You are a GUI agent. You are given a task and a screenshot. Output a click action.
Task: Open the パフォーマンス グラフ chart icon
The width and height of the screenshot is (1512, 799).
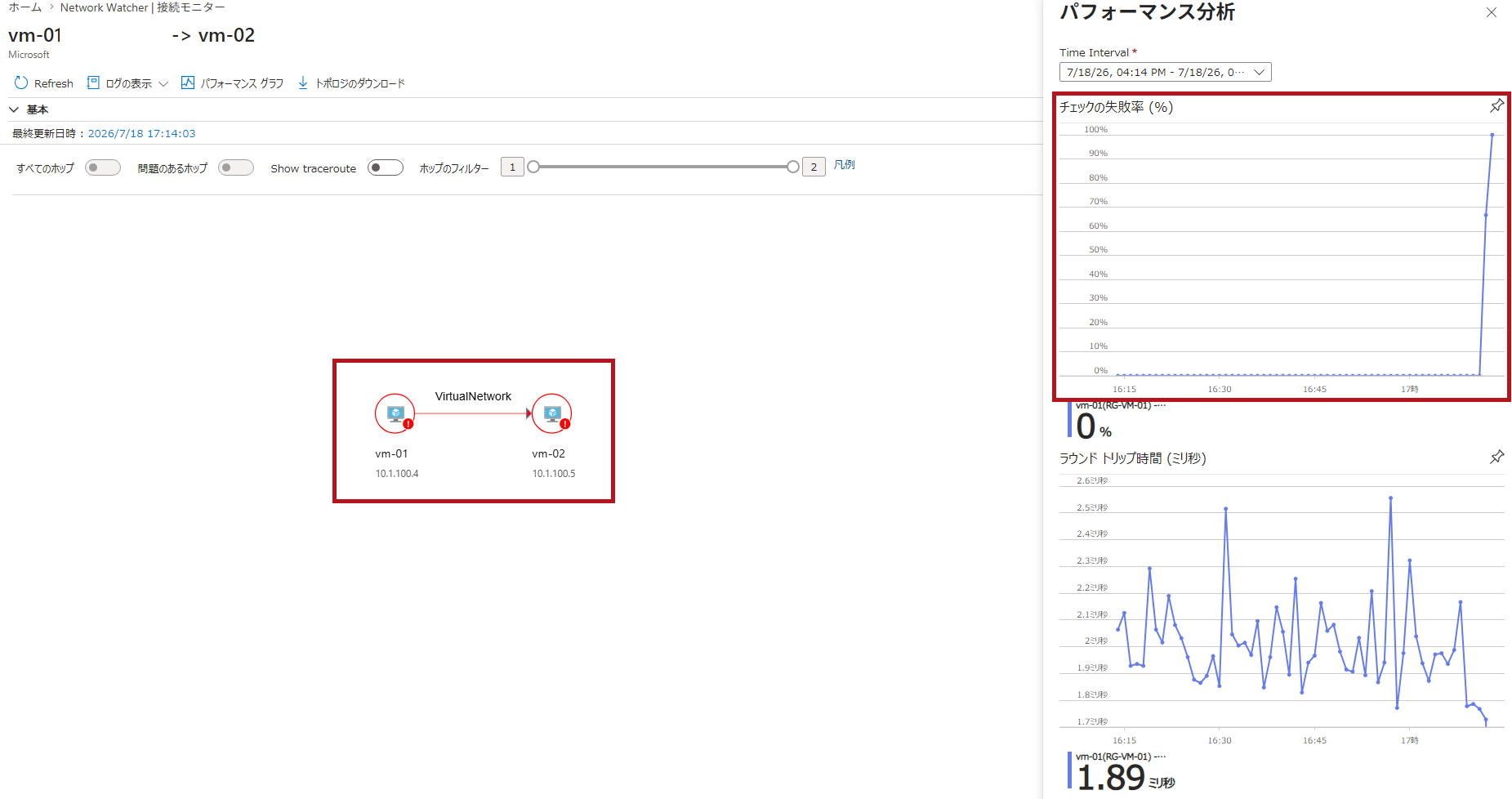[x=188, y=83]
